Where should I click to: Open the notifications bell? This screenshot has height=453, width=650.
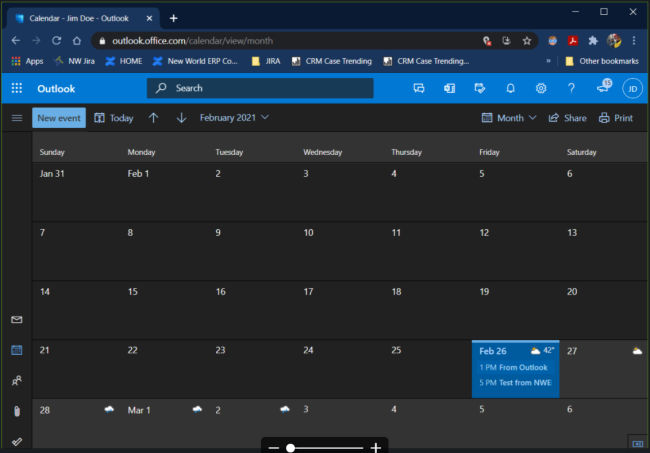[x=510, y=88]
